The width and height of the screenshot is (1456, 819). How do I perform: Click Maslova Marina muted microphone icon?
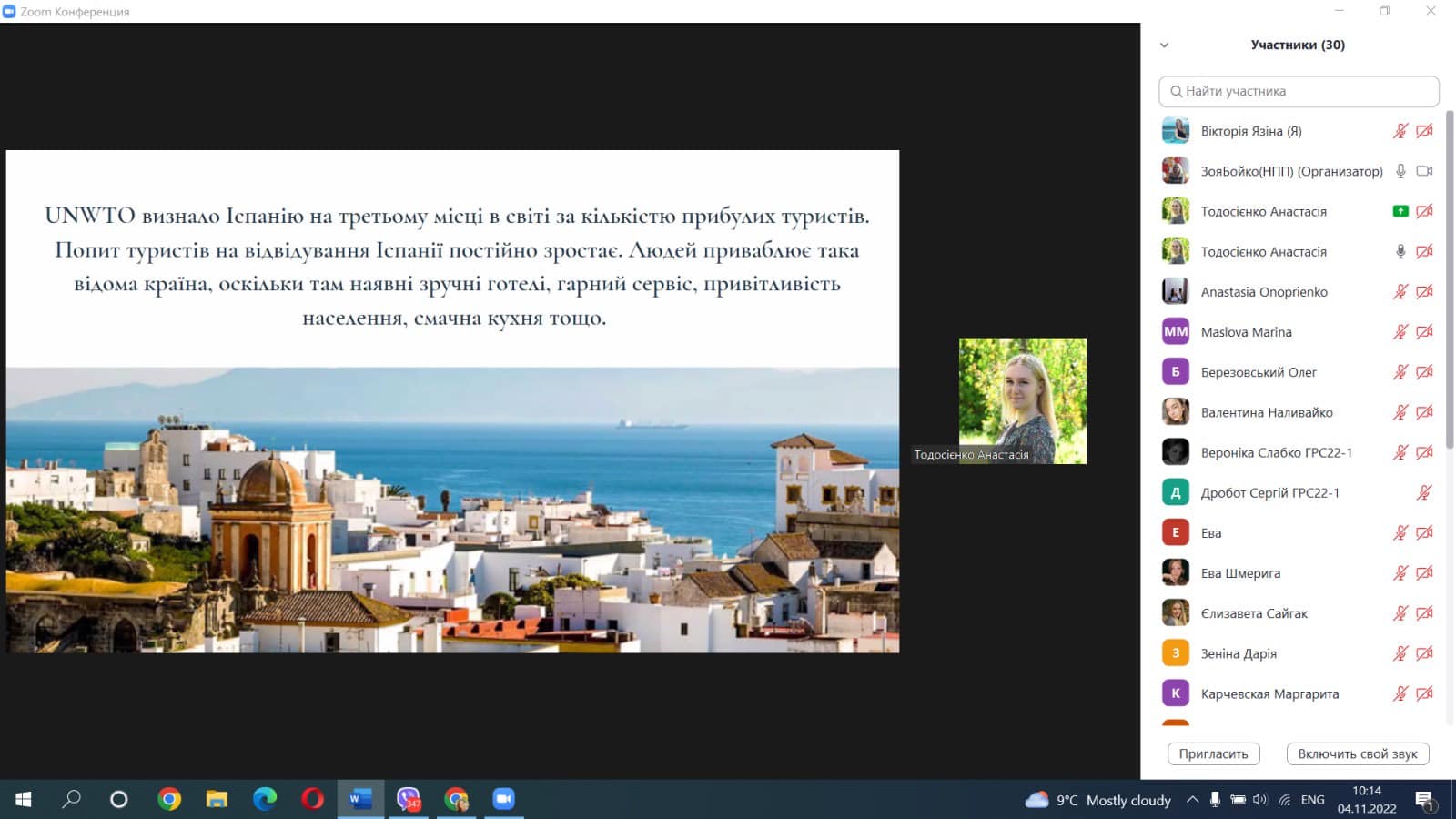pyautogui.click(x=1400, y=332)
